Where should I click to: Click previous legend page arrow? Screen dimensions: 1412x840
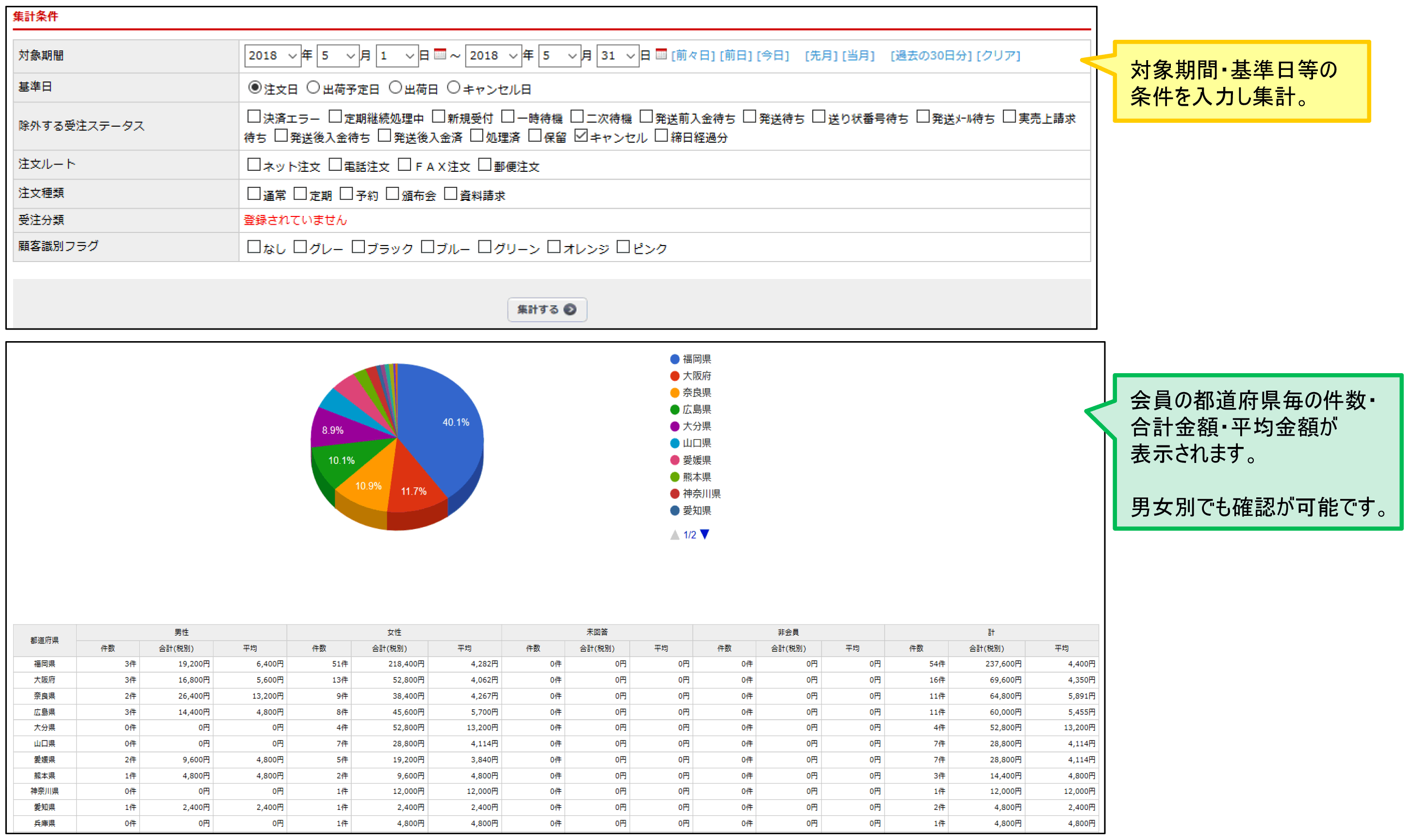pos(674,535)
